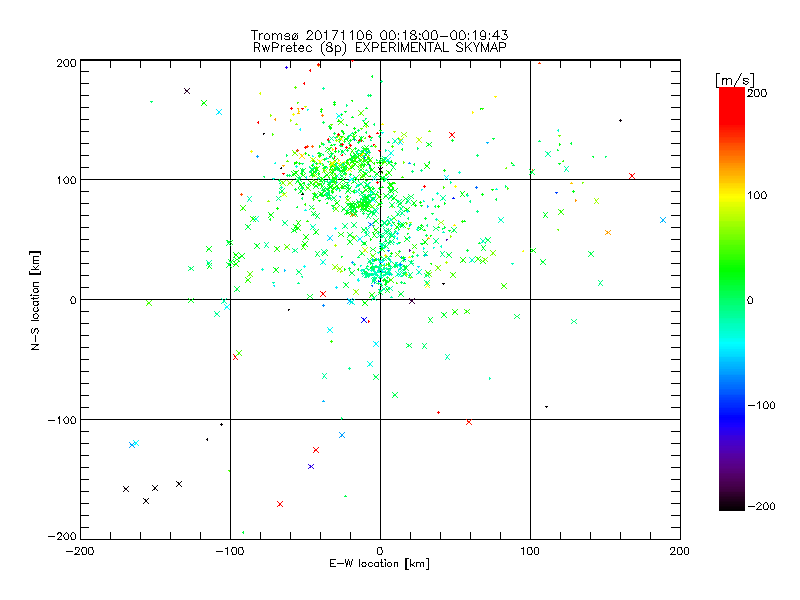Click the colorbar's blue band at -100

[x=732, y=406]
